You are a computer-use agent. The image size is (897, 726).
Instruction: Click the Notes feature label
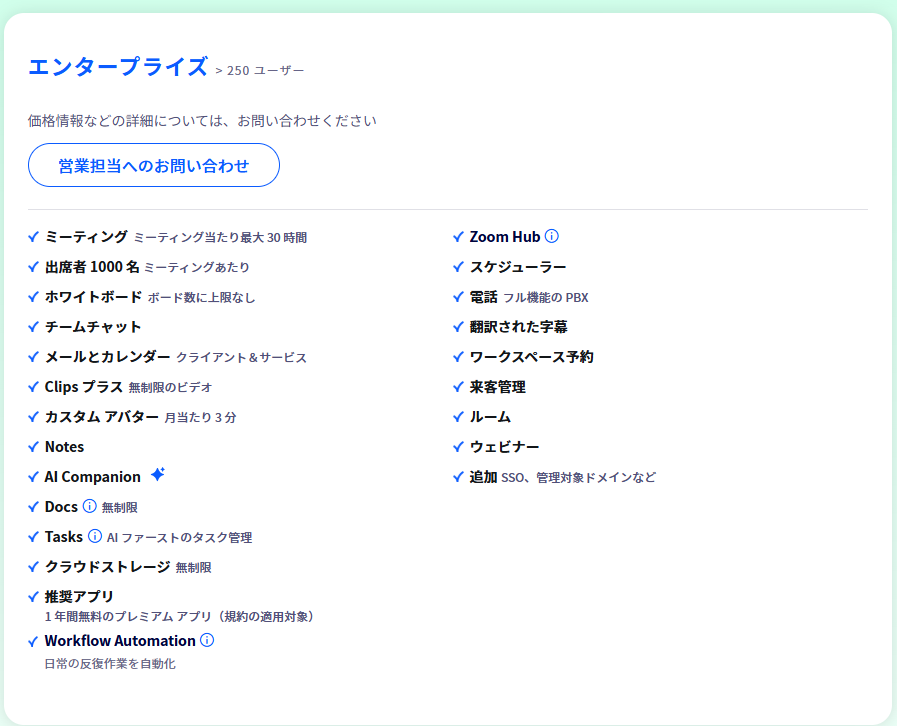pos(64,447)
